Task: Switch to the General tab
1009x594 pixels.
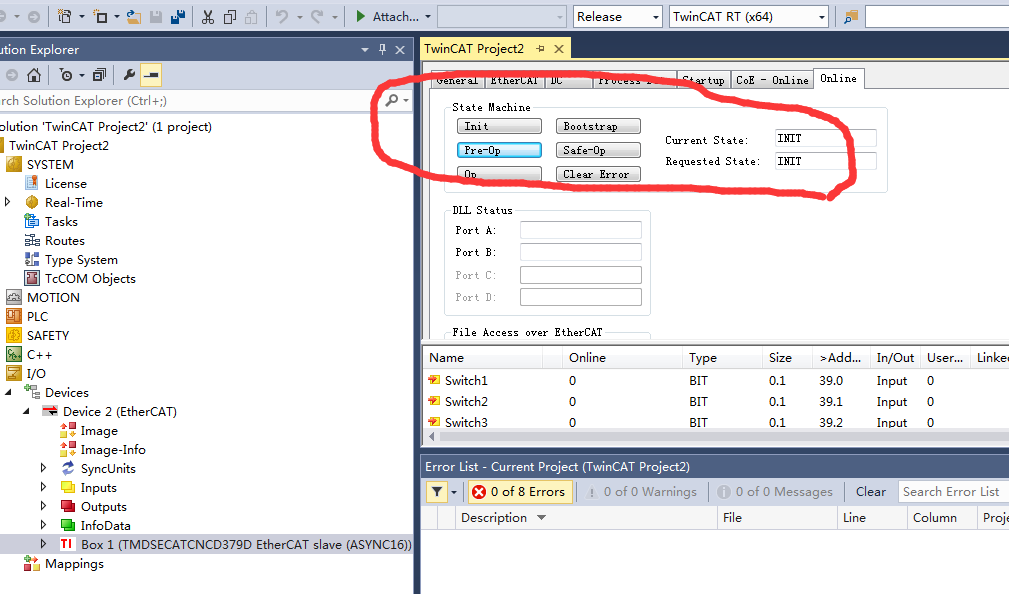Action: [x=456, y=80]
